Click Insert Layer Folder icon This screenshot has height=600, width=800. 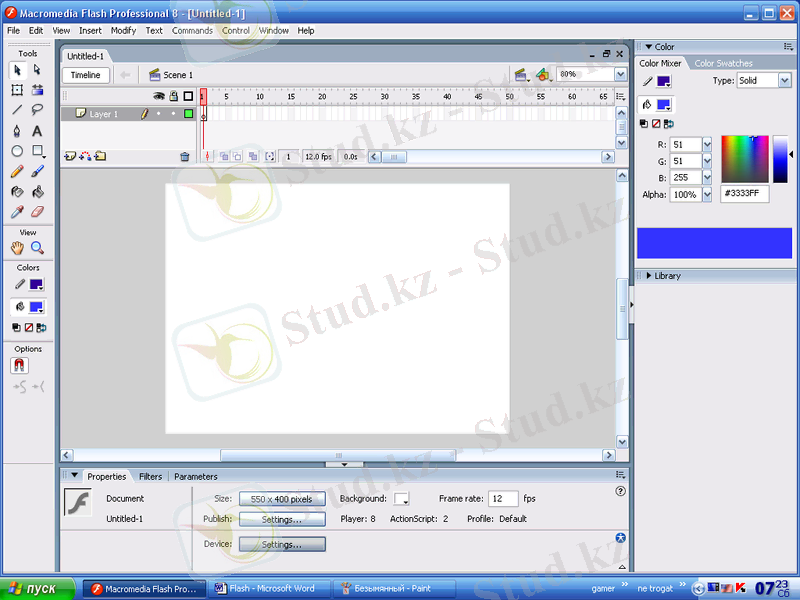pyautogui.click(x=100, y=156)
